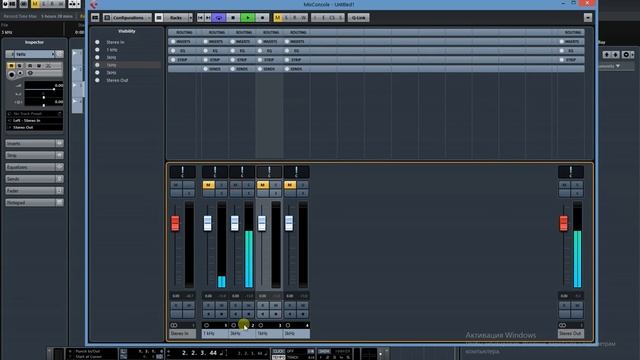Click the stereo link icon above Stereo Out name
Screen dimensions: 640x360
(562, 325)
